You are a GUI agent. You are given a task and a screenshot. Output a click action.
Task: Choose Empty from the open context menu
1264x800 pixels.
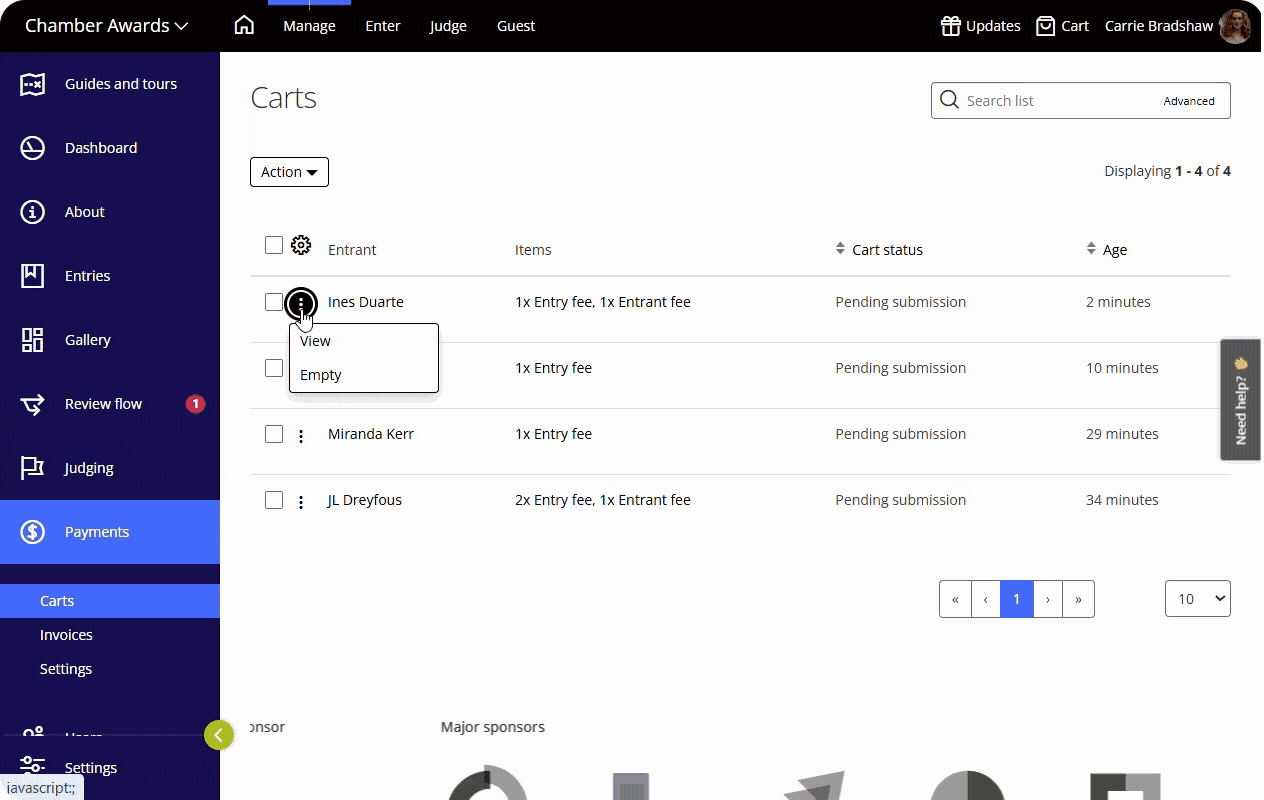click(x=320, y=374)
